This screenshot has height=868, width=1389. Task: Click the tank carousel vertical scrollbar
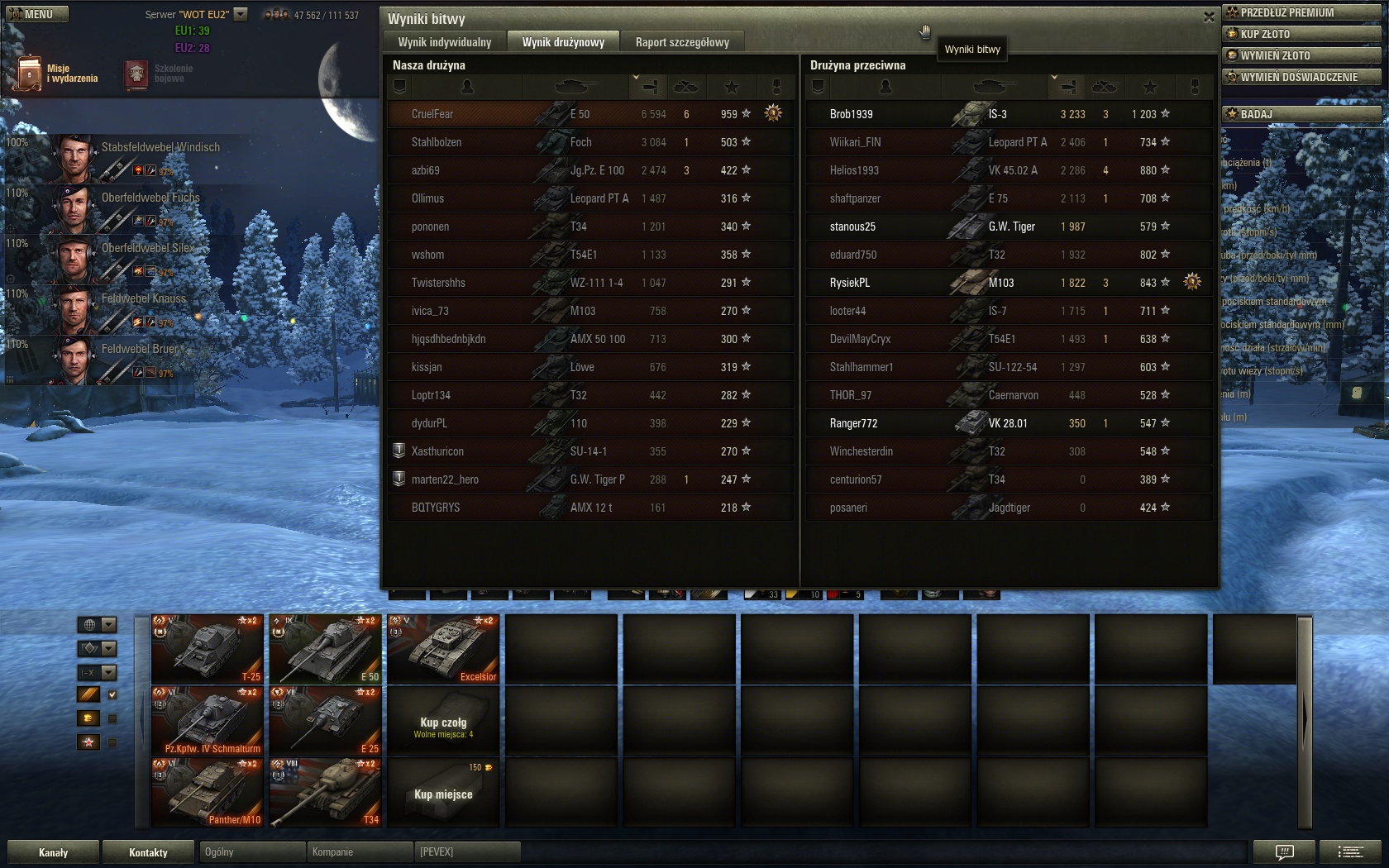1305,719
